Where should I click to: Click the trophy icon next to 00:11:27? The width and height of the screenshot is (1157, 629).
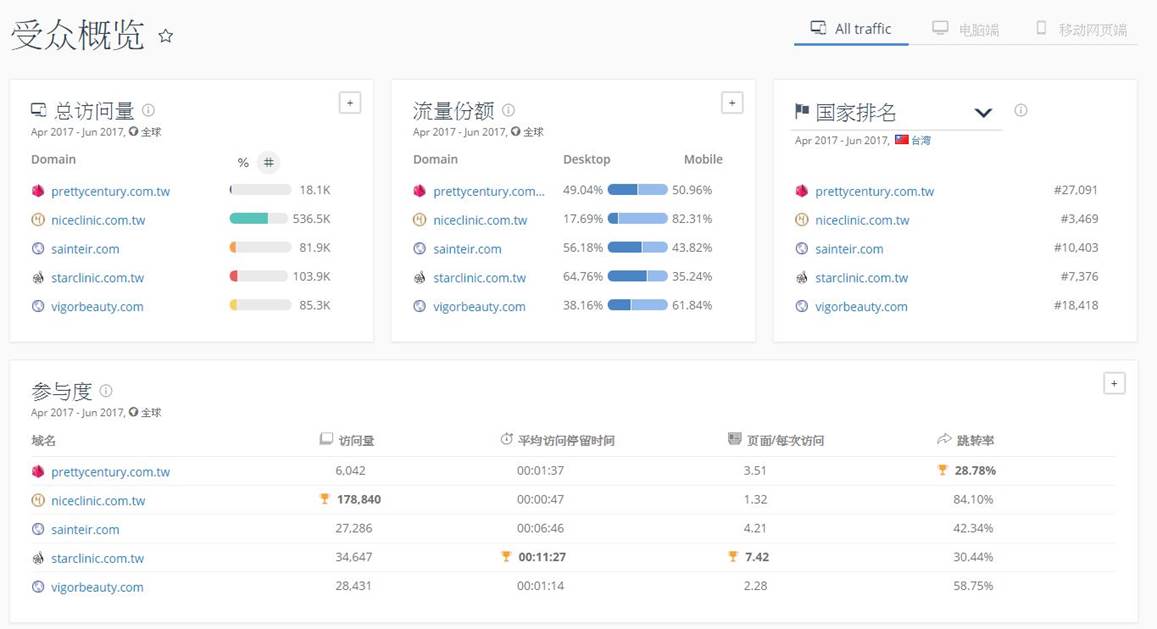pos(507,557)
